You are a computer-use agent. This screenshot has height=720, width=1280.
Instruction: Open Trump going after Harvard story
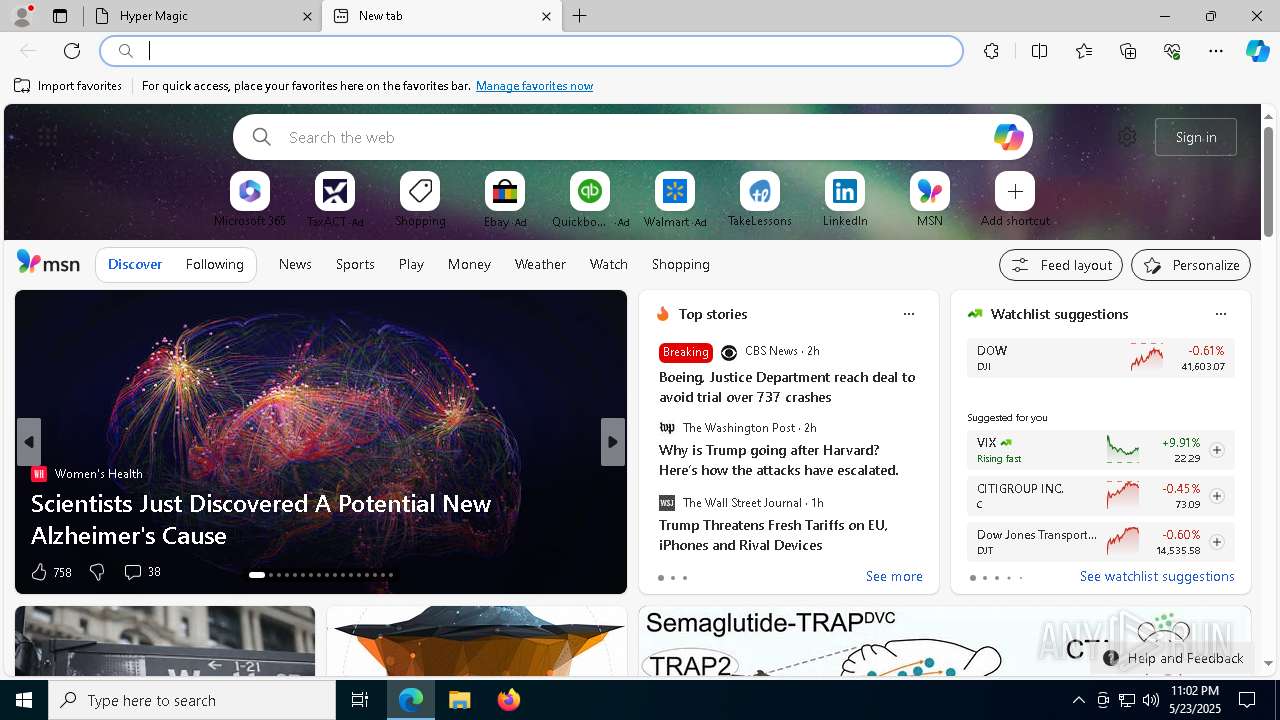779,460
